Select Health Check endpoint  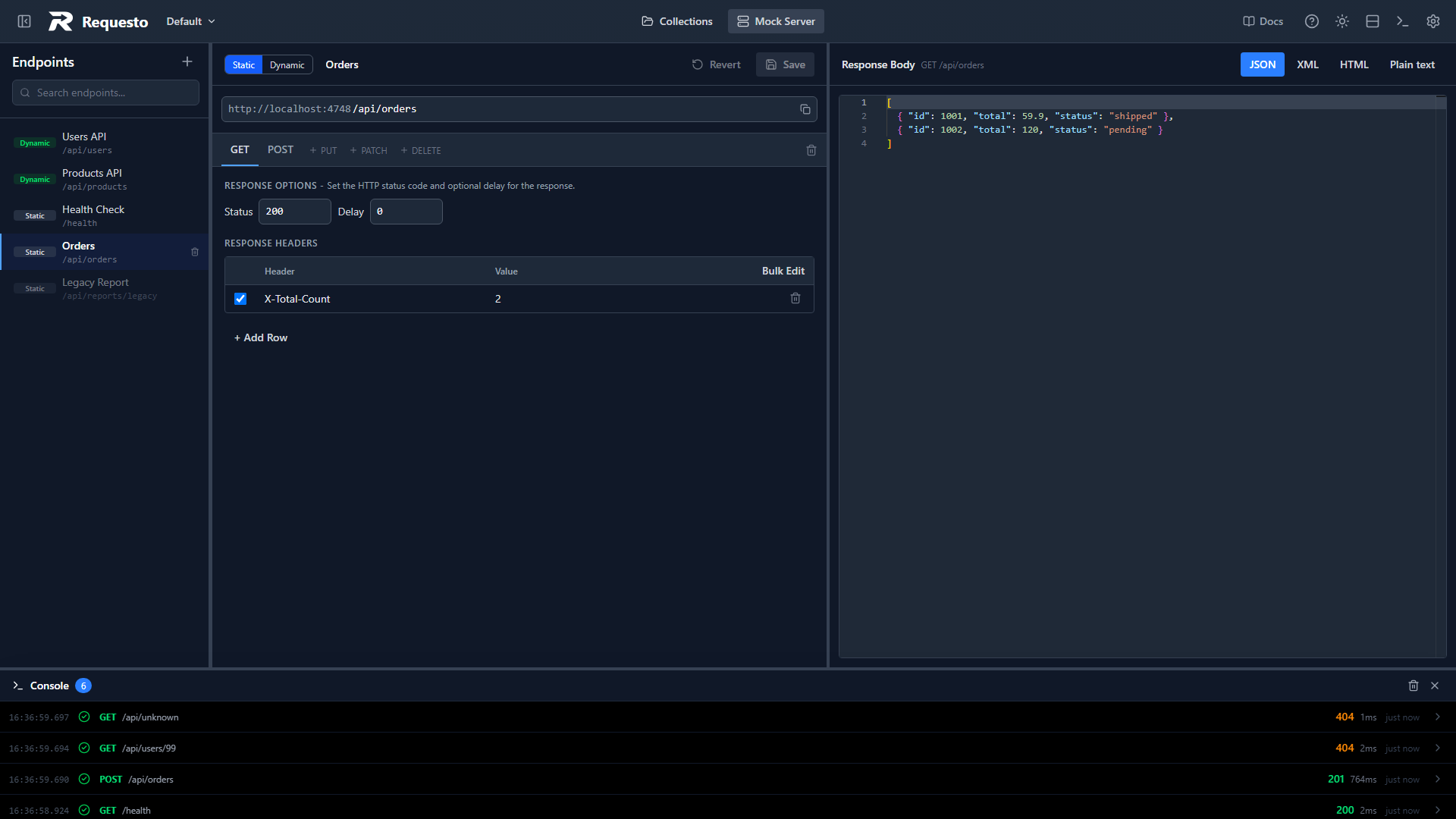pos(105,215)
